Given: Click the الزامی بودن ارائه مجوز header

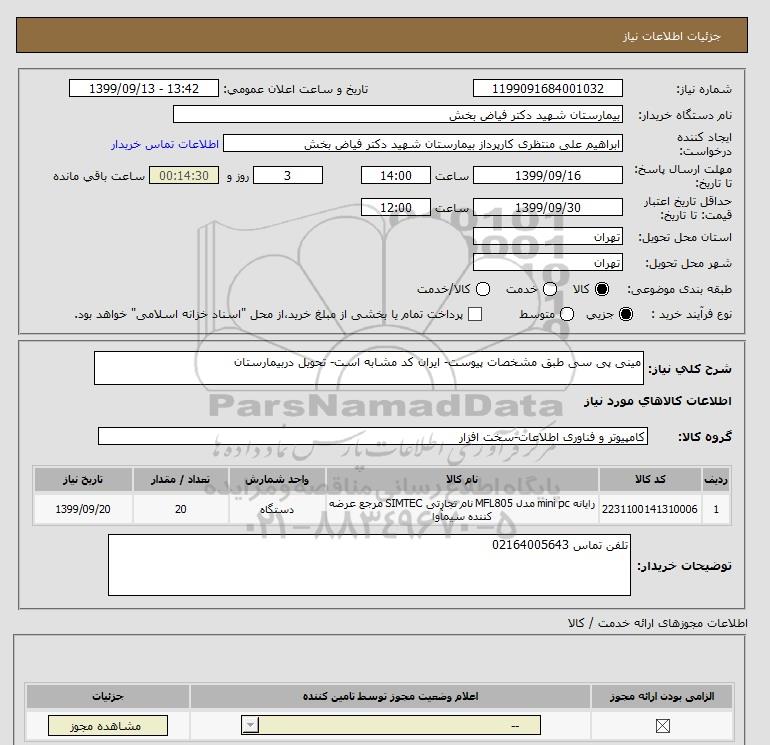Looking at the screenshot, I should coord(662,696).
